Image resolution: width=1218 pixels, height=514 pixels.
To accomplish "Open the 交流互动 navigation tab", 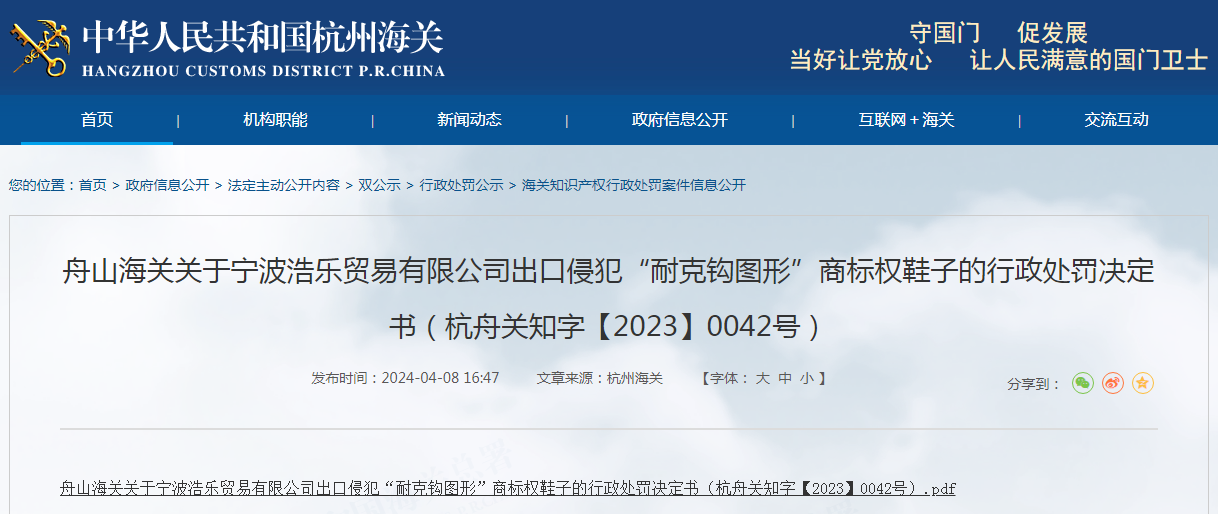I will (1116, 120).
